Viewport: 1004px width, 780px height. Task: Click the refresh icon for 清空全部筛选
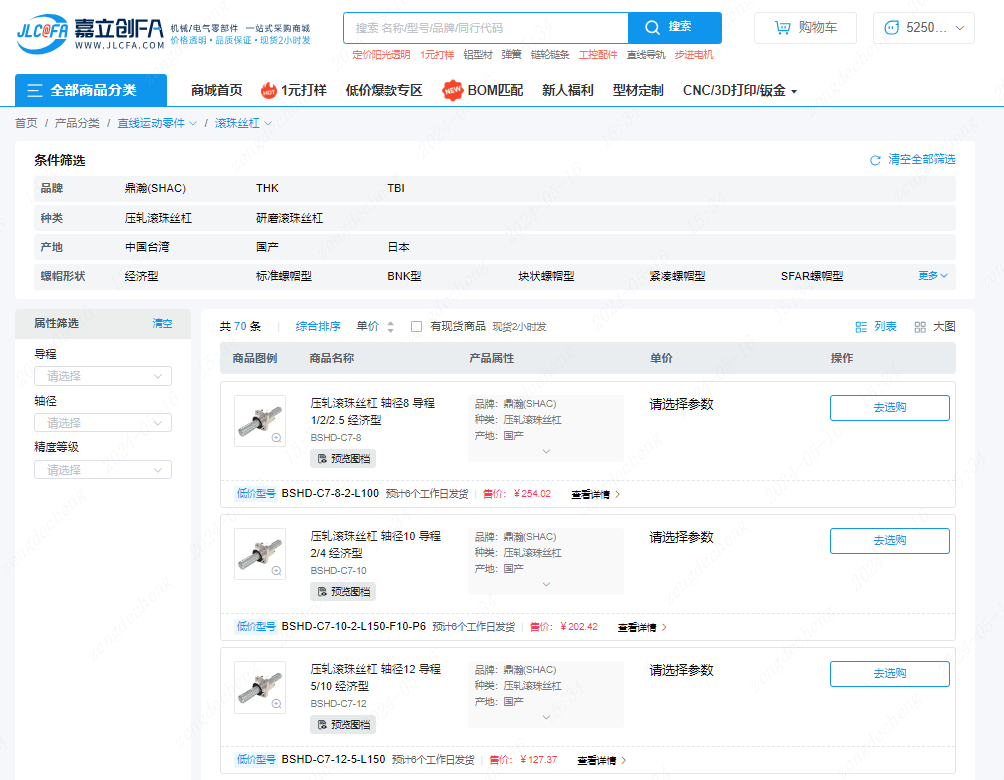pyautogui.click(x=875, y=160)
